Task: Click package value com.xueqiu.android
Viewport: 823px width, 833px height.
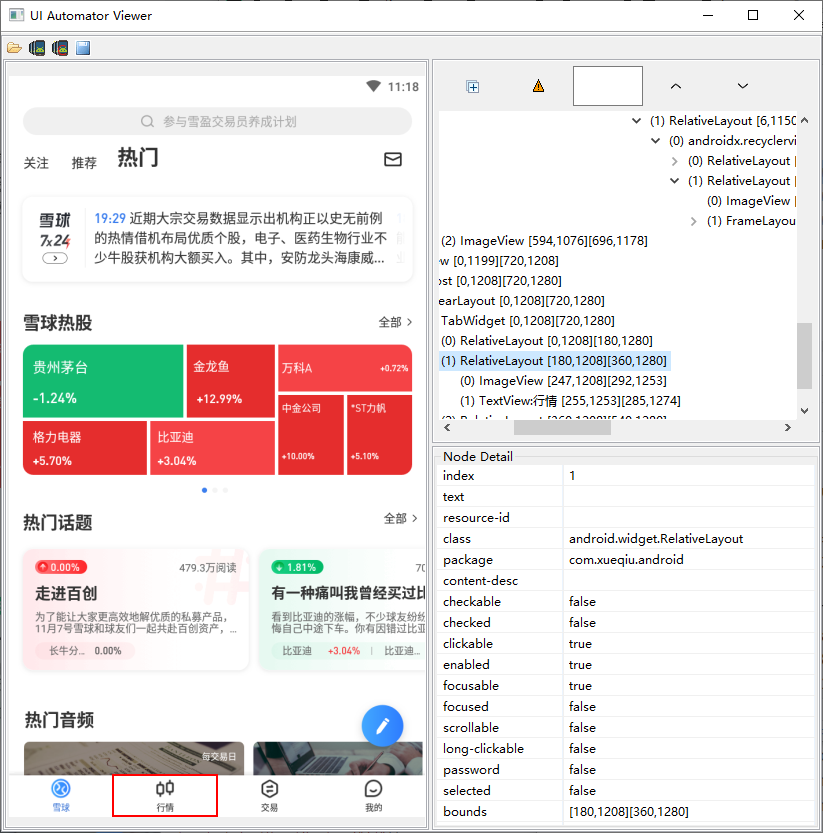Action: (x=626, y=560)
